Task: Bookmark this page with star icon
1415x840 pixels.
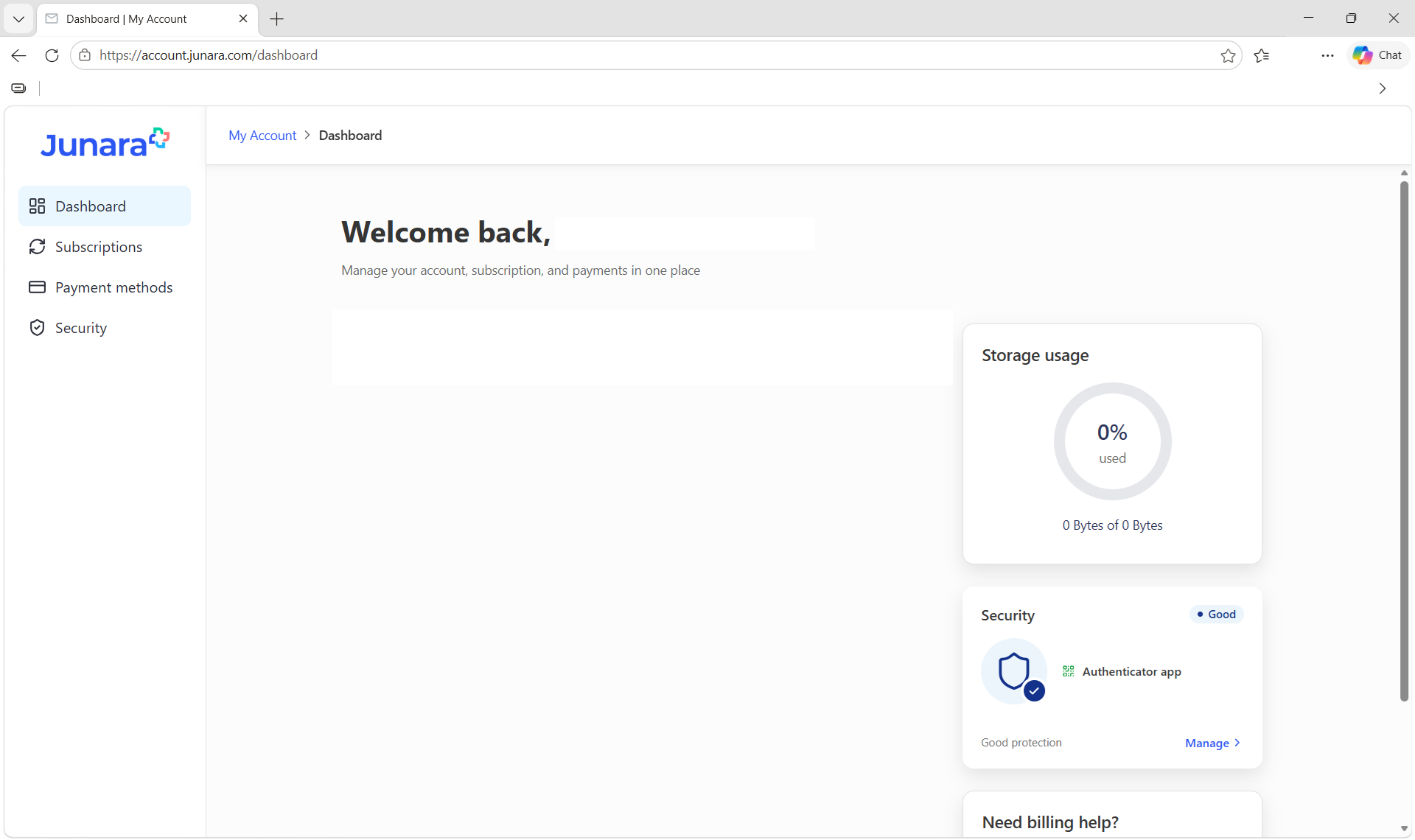Action: (x=1228, y=55)
